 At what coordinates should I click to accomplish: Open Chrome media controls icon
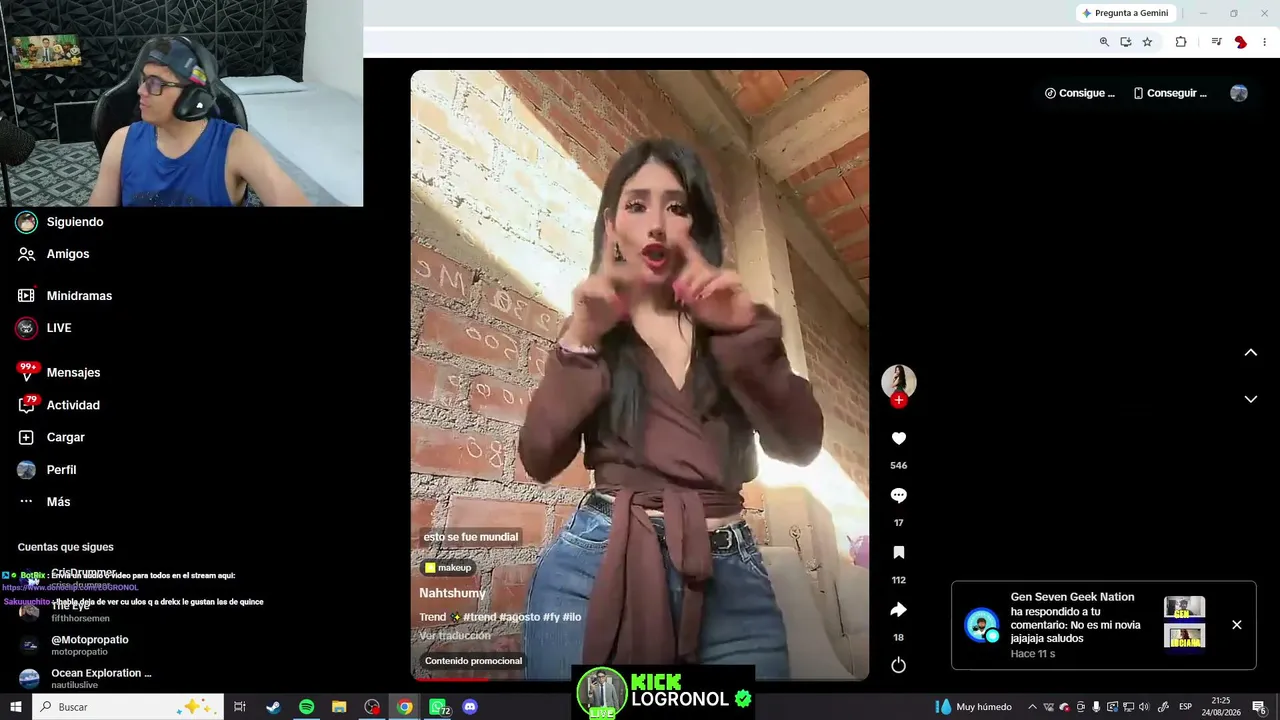pyautogui.click(x=1216, y=42)
